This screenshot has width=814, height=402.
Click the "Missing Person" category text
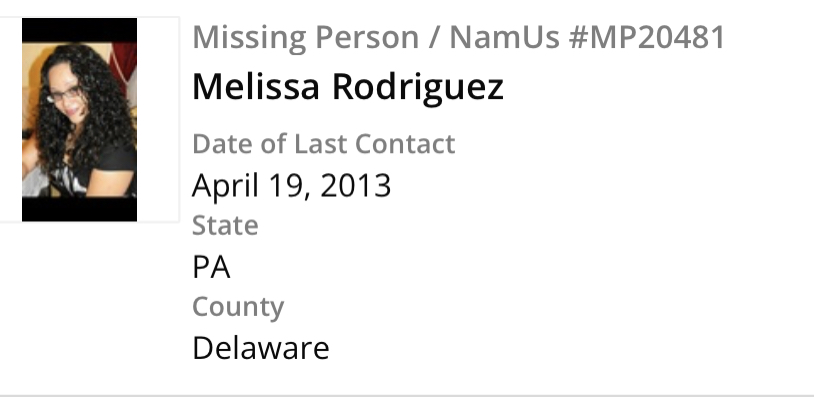pos(307,38)
